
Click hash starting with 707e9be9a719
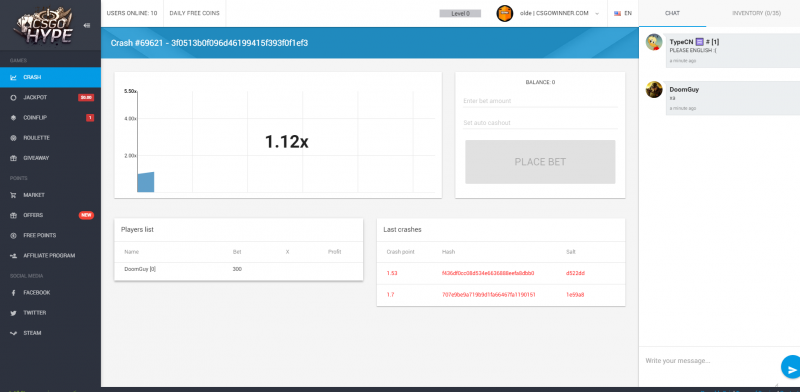[488, 295]
